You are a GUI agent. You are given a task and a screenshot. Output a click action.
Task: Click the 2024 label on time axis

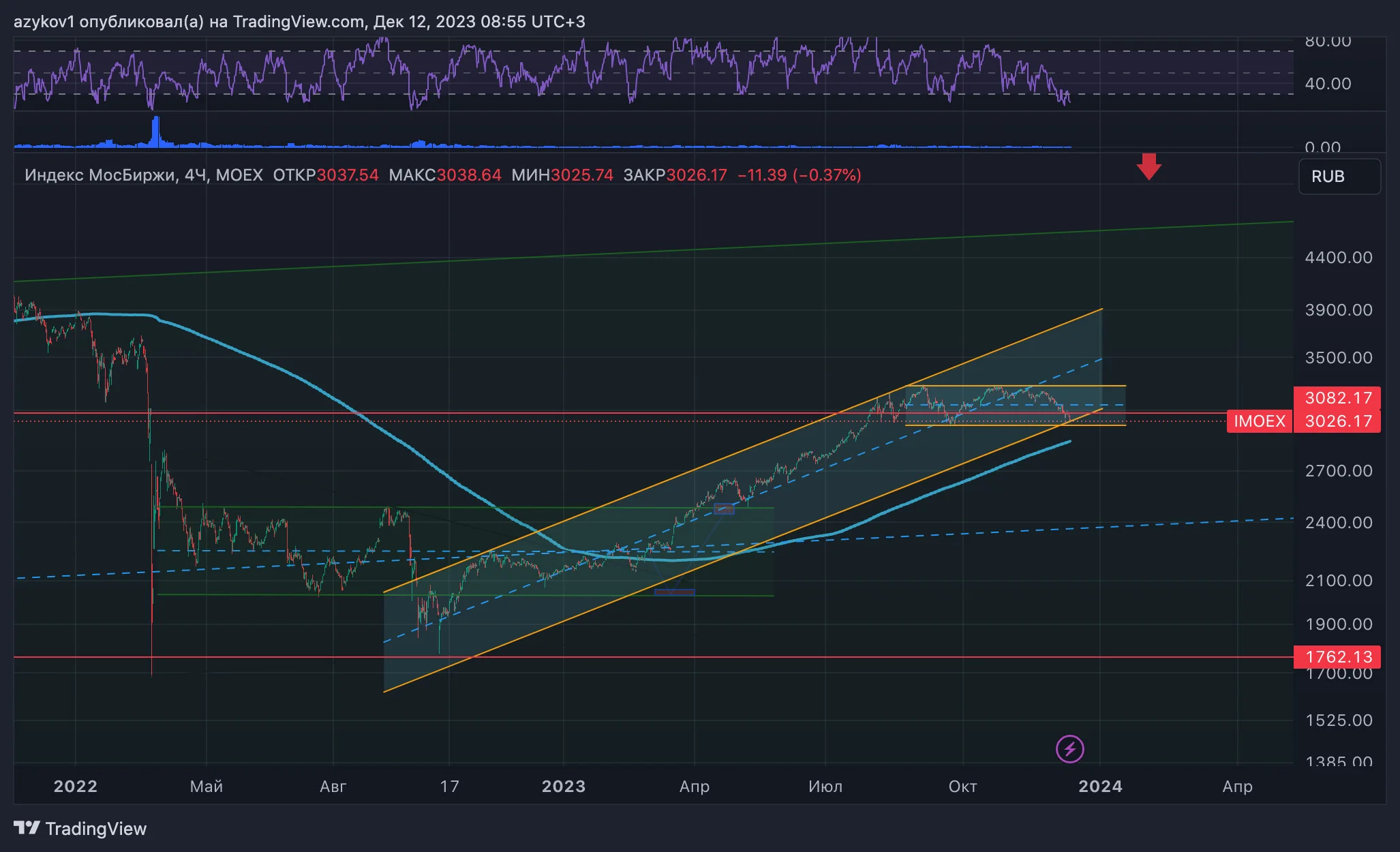[x=1100, y=787]
